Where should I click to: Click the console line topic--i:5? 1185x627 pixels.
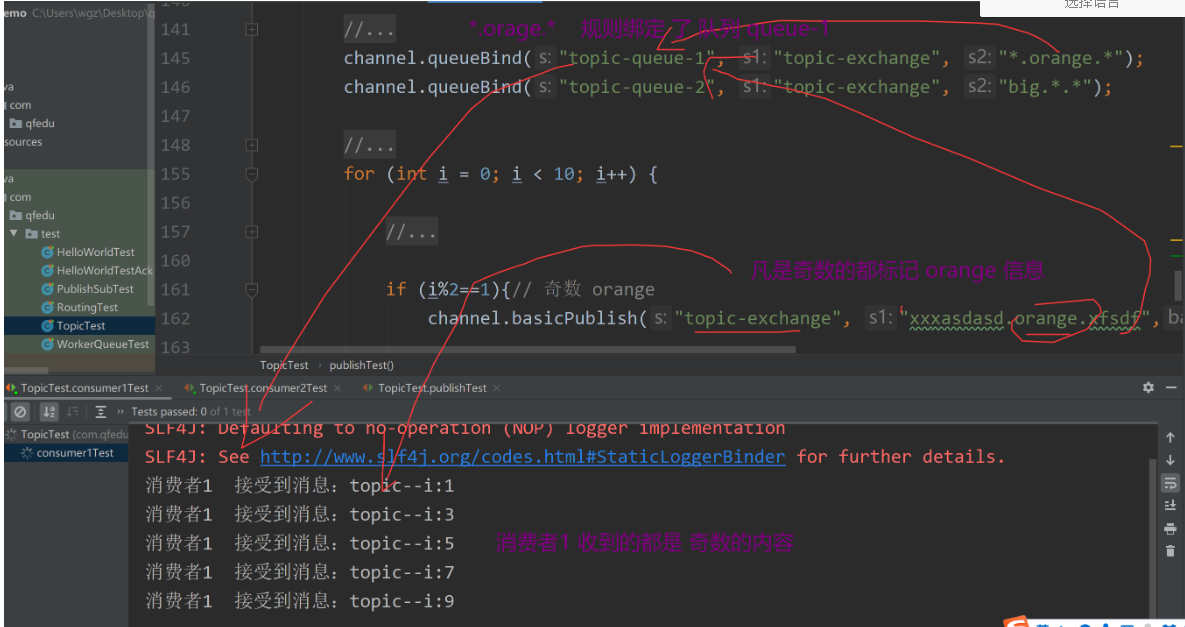pos(299,543)
